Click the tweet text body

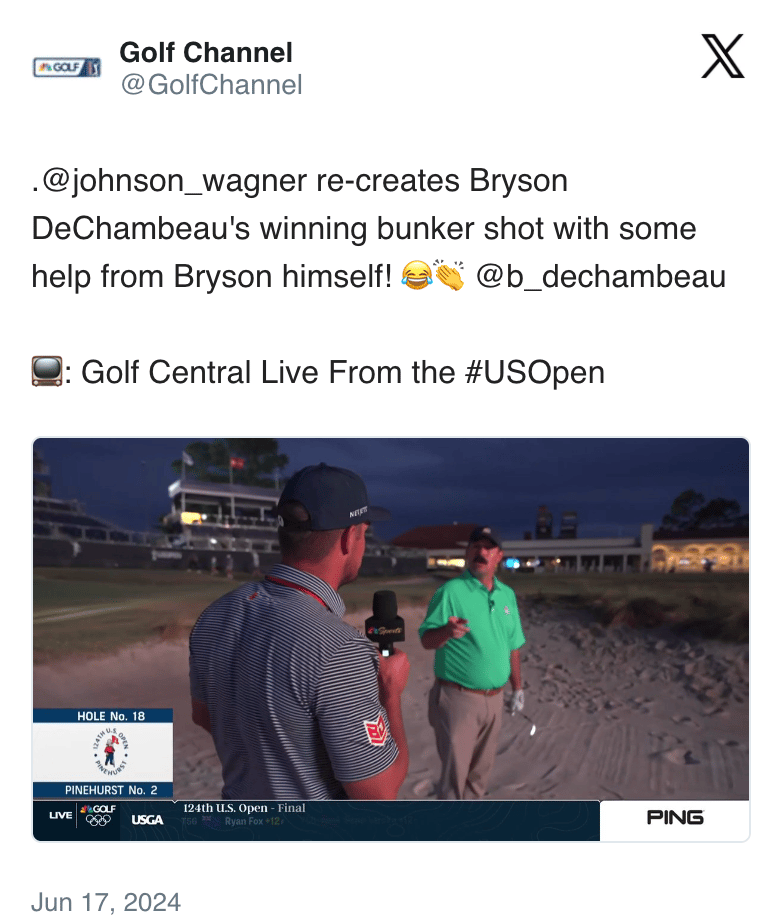pos(379,276)
